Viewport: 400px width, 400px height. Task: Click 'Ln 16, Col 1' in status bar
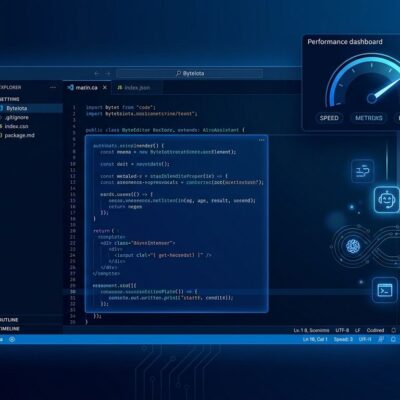point(315,339)
